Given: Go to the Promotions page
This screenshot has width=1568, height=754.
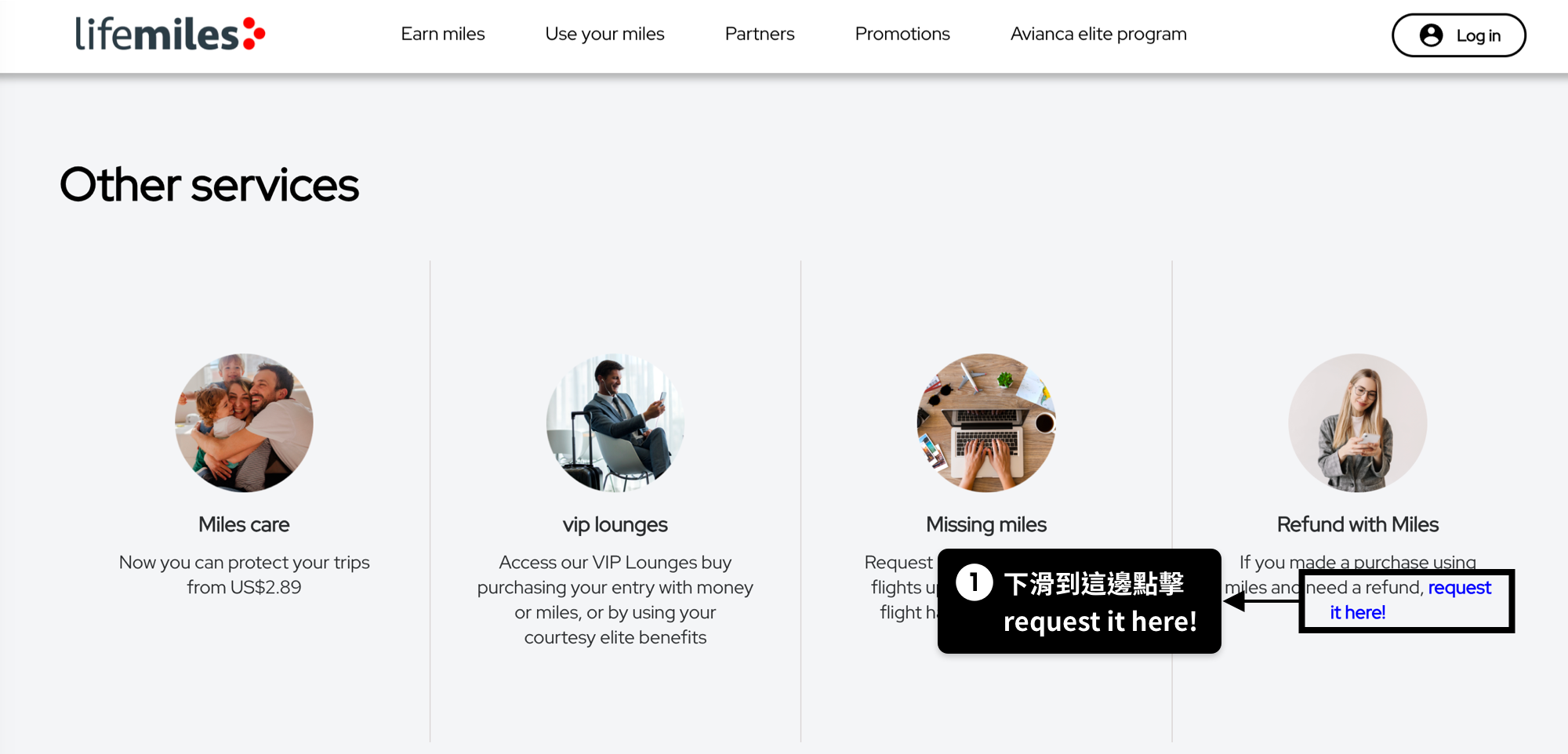Looking at the screenshot, I should pyautogui.click(x=902, y=34).
